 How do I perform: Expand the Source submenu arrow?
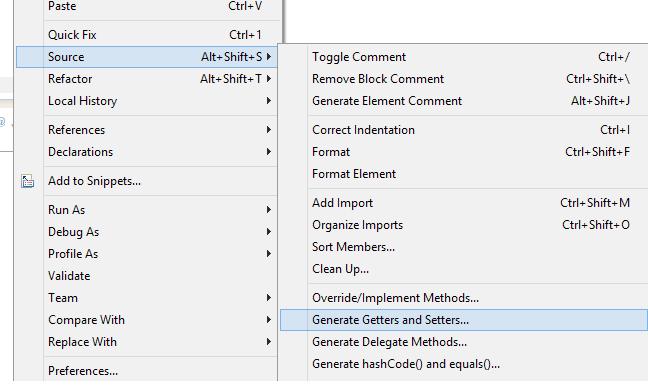coord(269,57)
